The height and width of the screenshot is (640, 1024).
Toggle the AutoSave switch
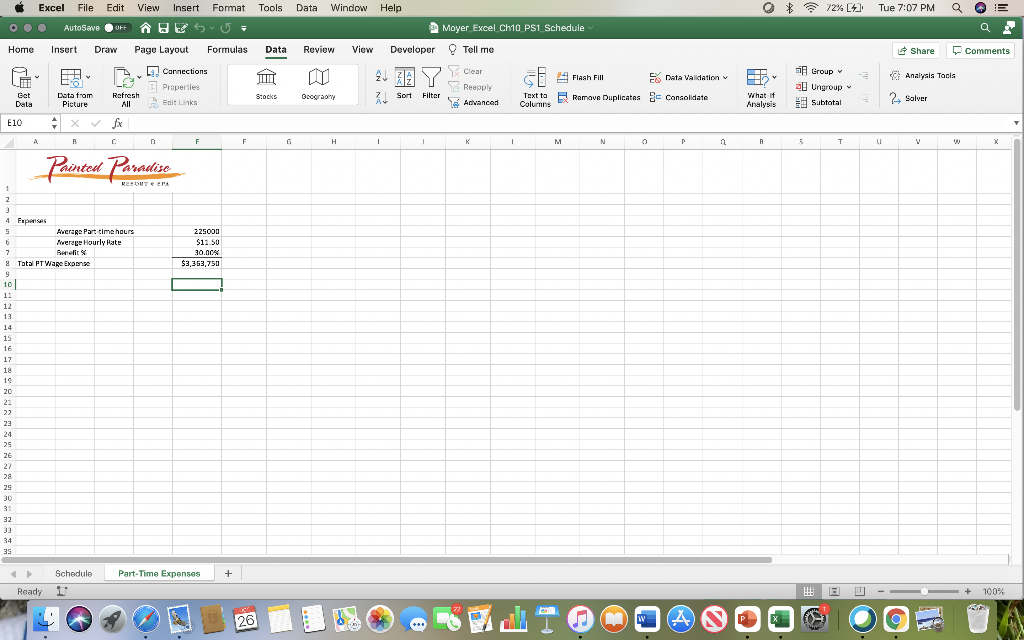pos(118,28)
